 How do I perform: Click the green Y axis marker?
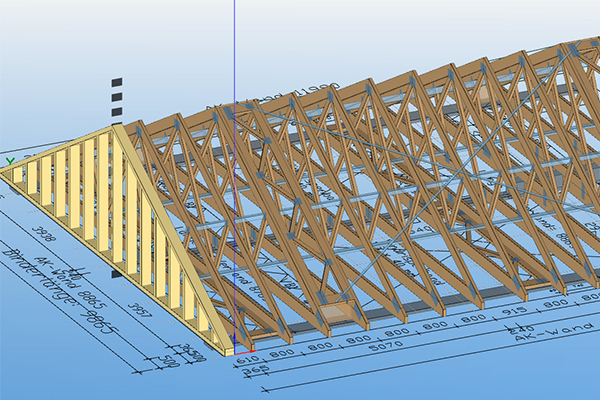pos(9,160)
